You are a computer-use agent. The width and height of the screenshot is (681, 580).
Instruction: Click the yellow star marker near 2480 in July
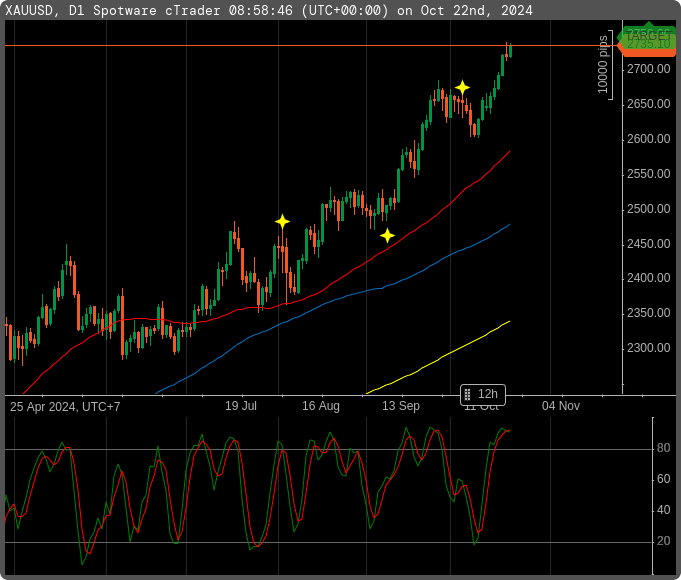282,221
